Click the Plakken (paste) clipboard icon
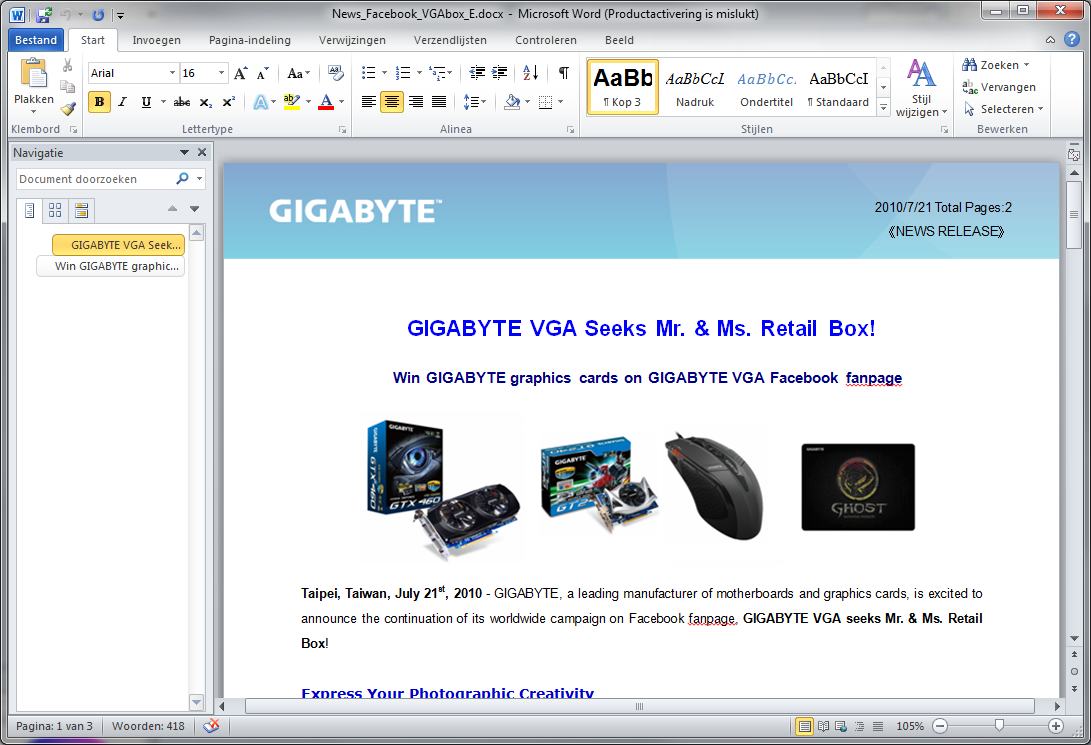 pos(33,74)
